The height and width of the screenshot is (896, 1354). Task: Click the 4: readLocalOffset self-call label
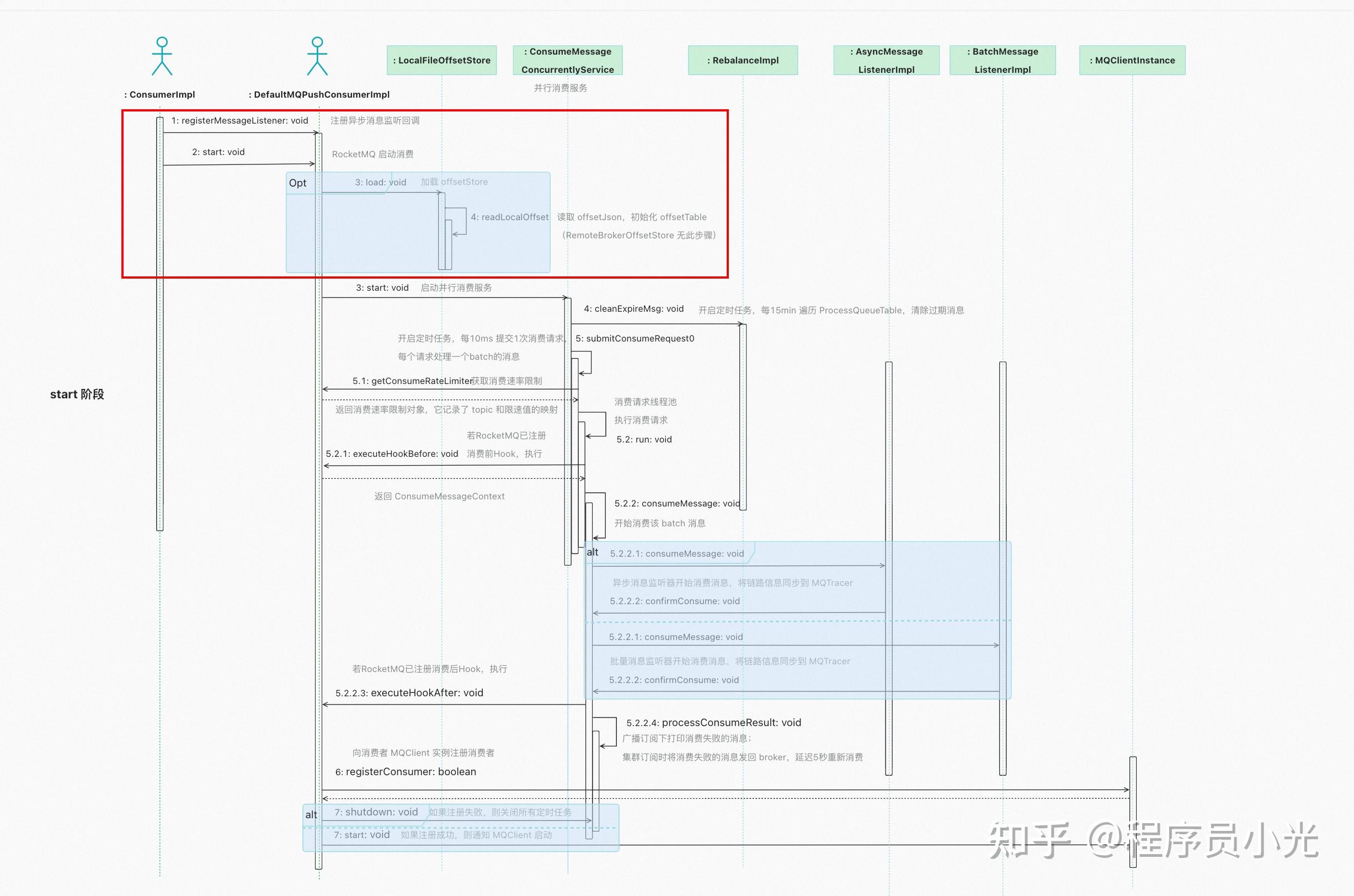click(x=509, y=217)
